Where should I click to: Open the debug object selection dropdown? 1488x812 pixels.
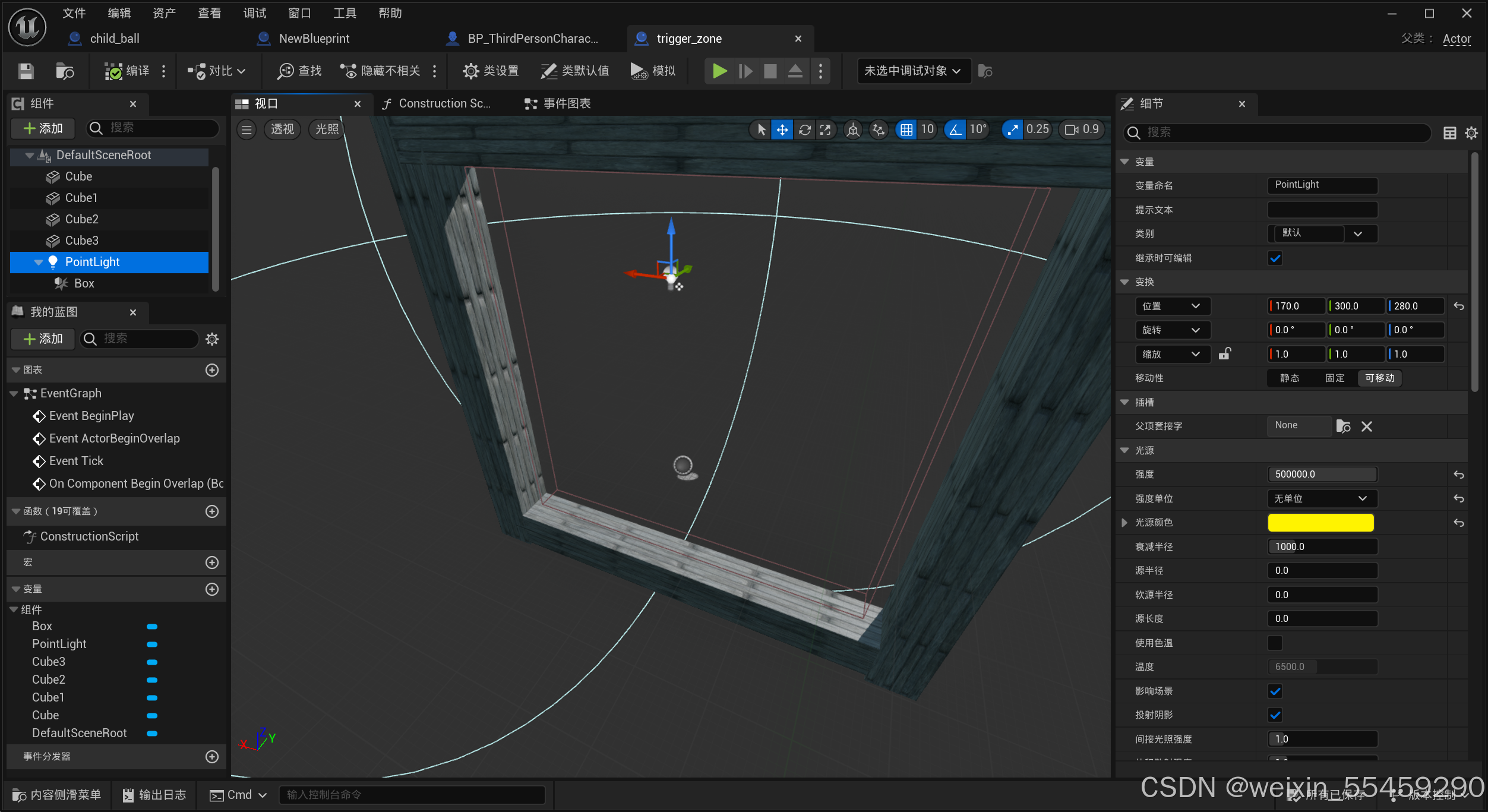[x=912, y=71]
